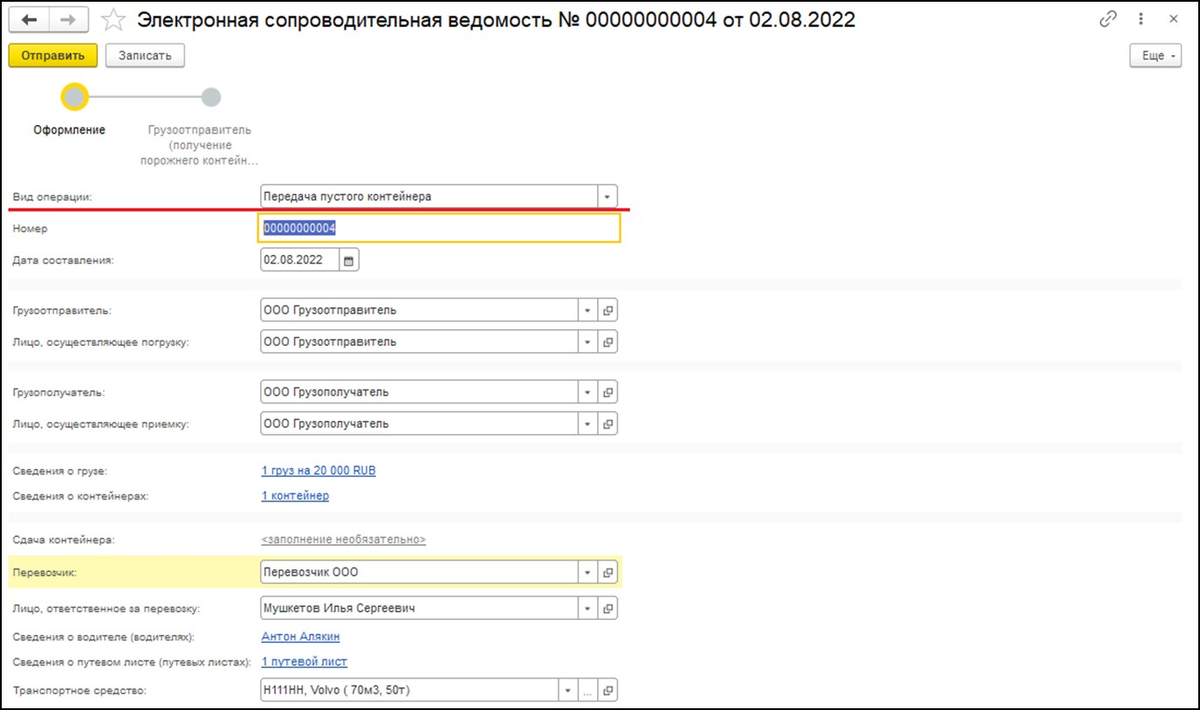This screenshot has height=710, width=1200.
Task: Open record for Лицо, осуществляющее приемку
Action: coord(607,424)
